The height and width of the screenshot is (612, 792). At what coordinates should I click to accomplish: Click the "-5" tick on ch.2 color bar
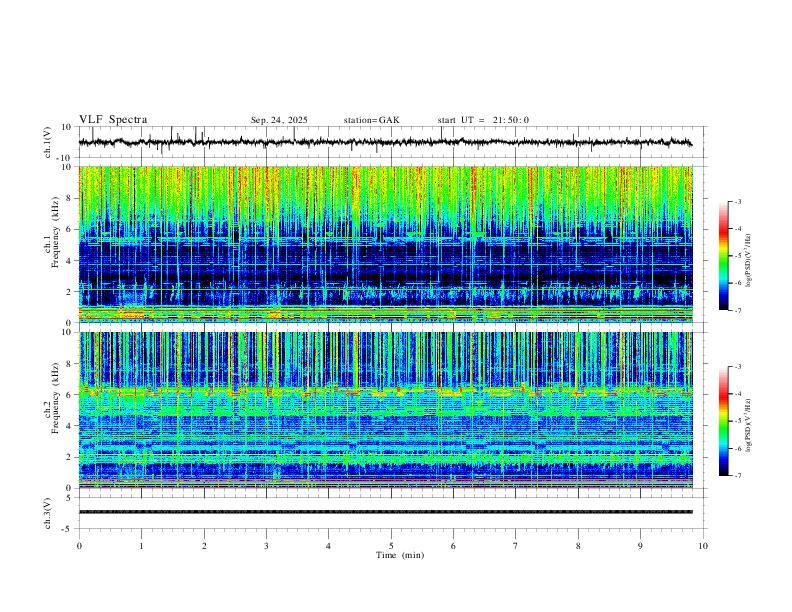point(738,421)
